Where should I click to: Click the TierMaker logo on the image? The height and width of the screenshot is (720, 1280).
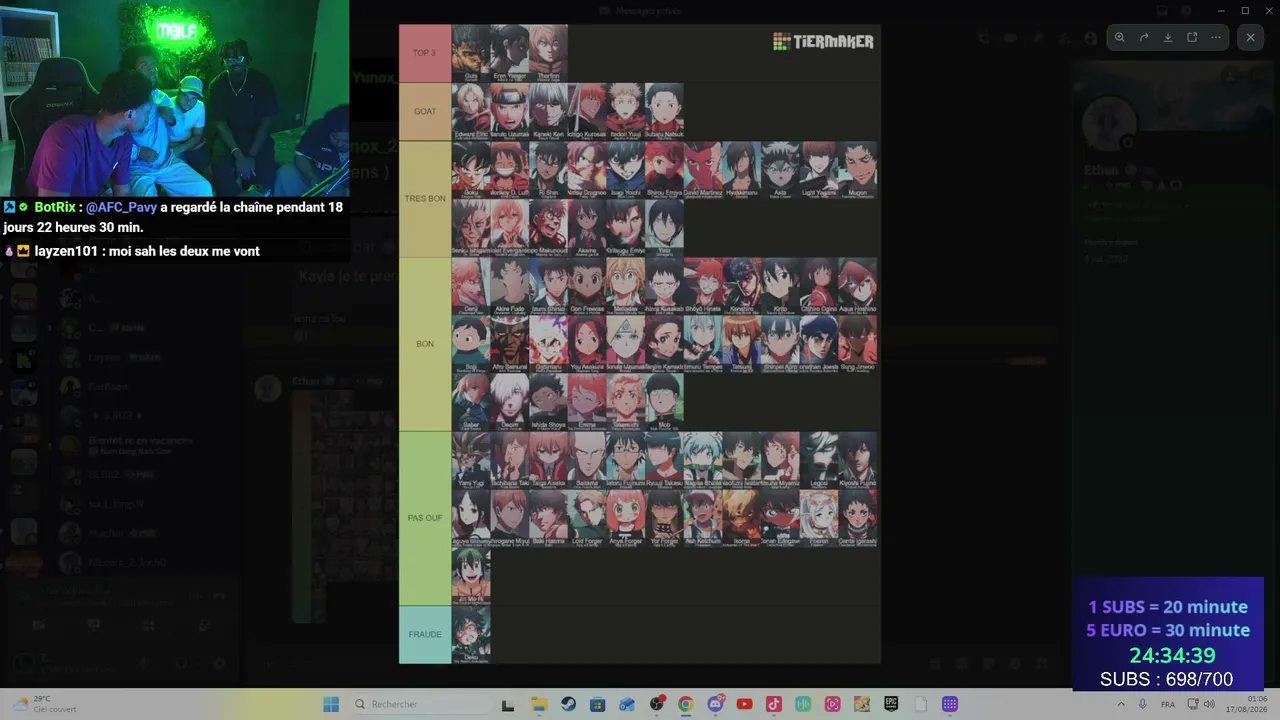point(823,41)
